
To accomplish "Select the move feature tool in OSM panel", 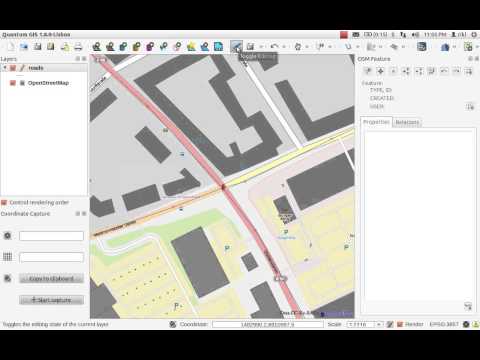I will [x=381, y=71].
